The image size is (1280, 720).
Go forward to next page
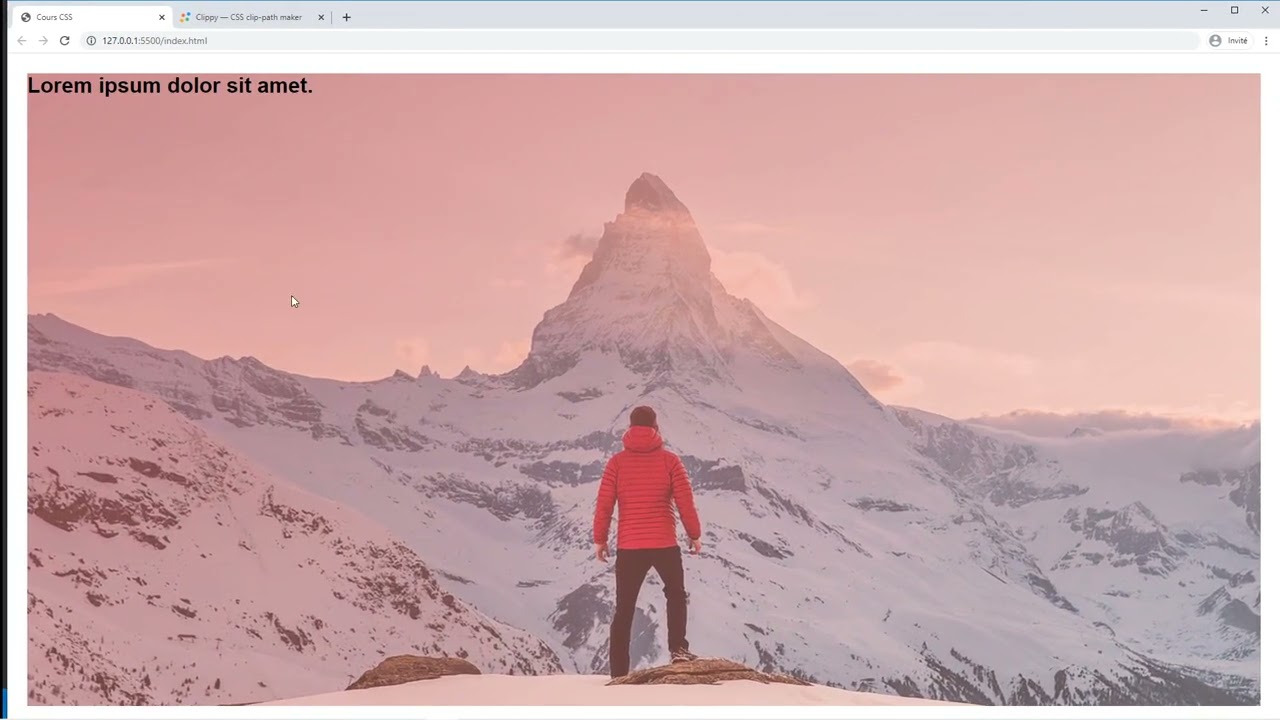pos(43,41)
